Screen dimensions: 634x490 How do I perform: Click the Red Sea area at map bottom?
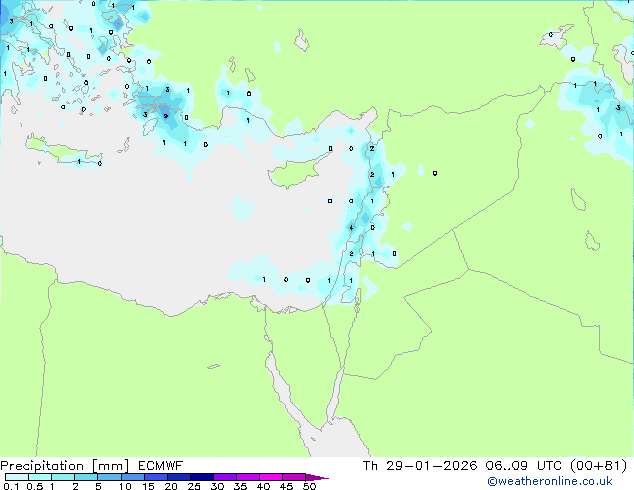pyautogui.click(x=336, y=441)
